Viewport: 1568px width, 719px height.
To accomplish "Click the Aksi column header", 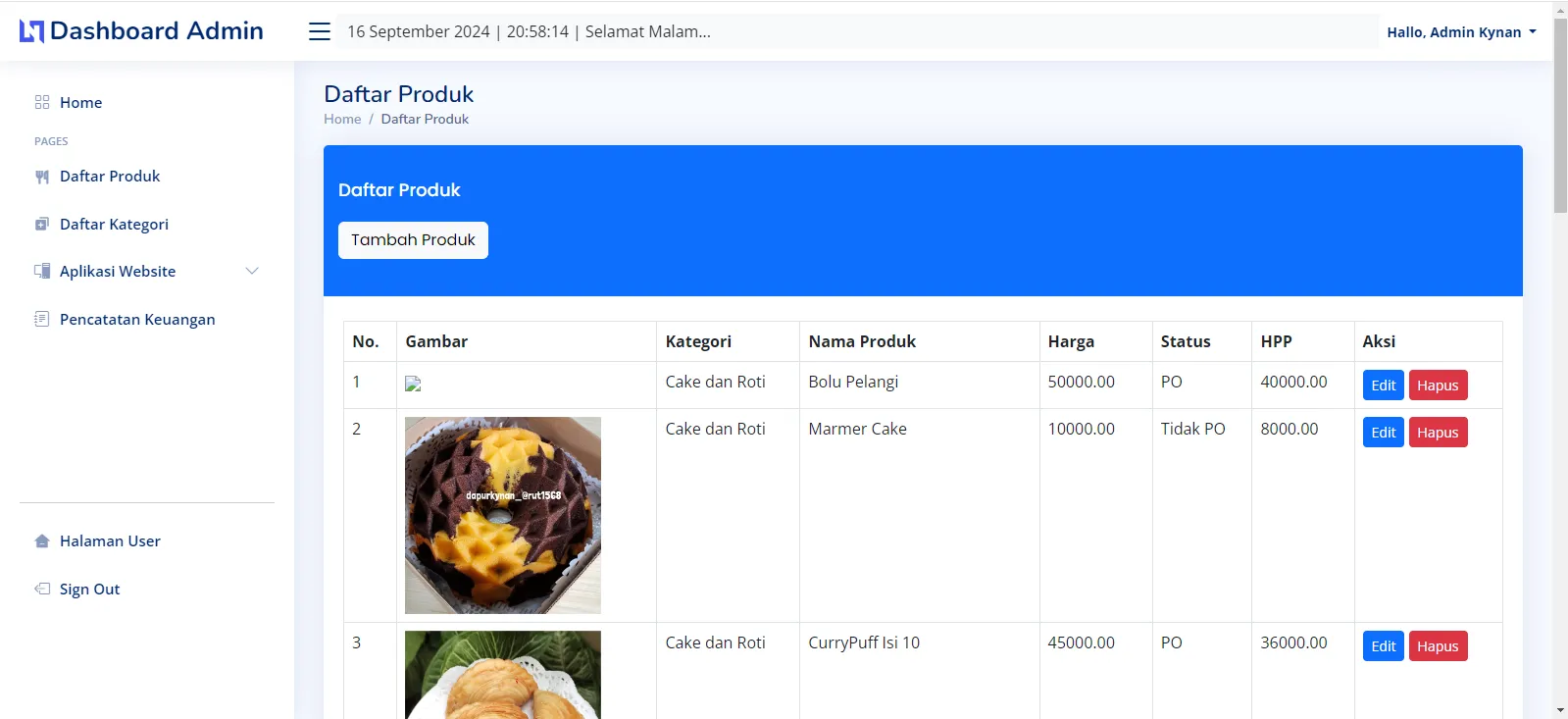I will [x=1379, y=341].
